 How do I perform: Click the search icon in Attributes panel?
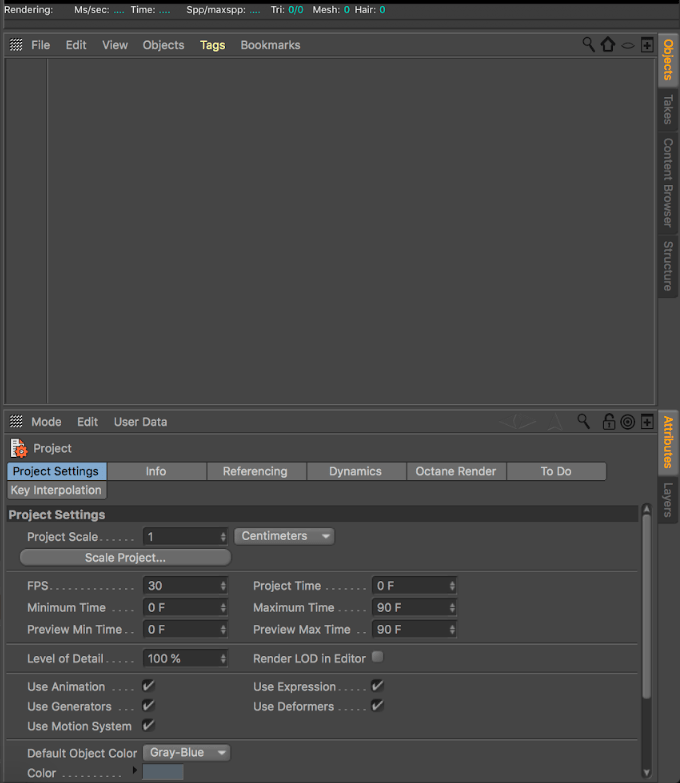click(584, 422)
